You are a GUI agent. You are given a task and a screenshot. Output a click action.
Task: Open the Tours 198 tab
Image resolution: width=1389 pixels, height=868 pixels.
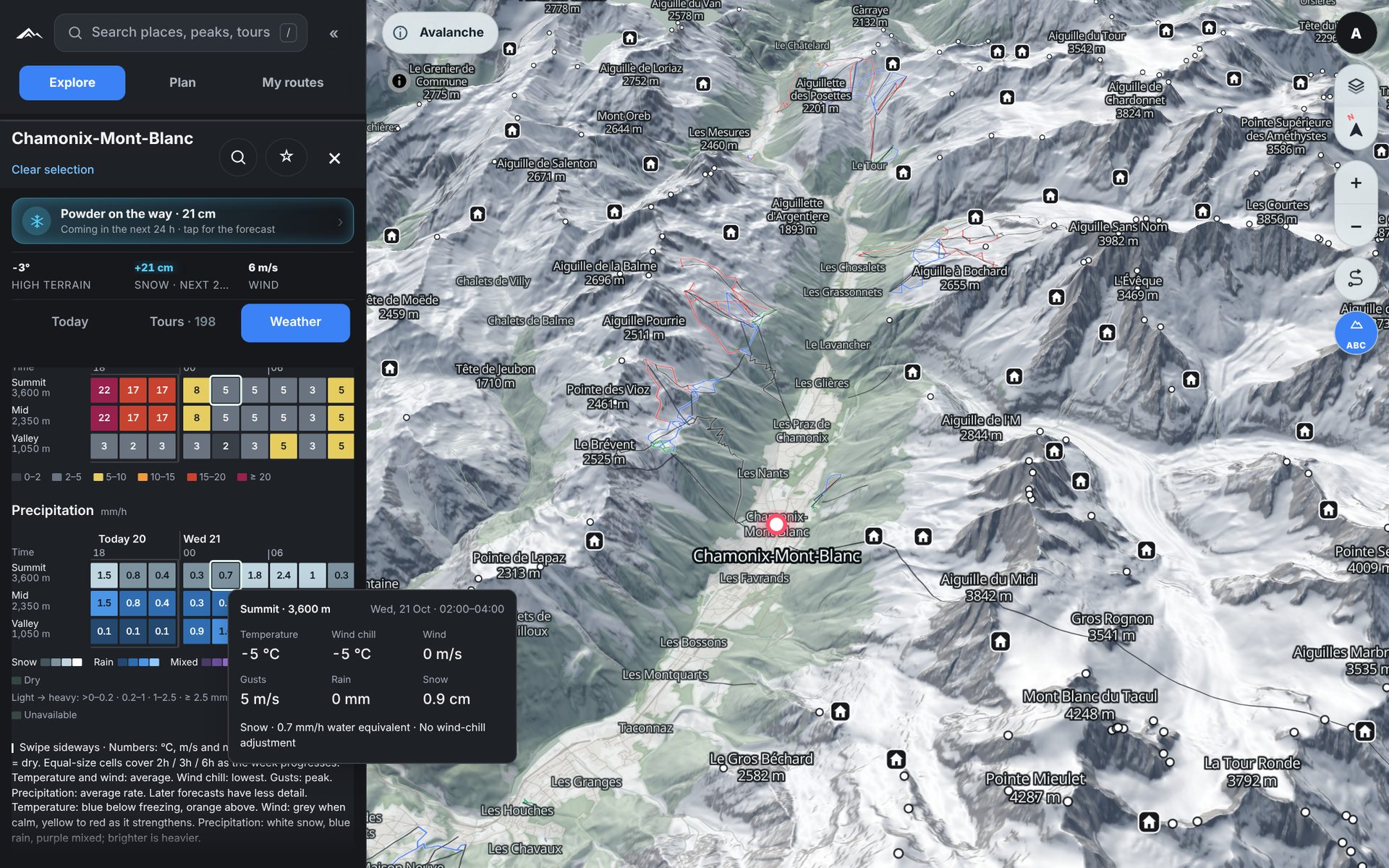click(x=182, y=322)
